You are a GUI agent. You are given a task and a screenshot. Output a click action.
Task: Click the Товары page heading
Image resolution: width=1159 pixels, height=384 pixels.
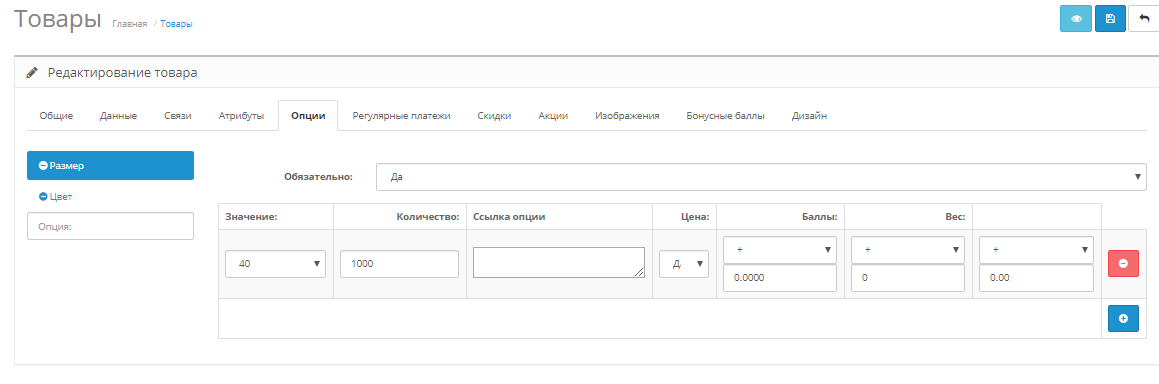58,19
